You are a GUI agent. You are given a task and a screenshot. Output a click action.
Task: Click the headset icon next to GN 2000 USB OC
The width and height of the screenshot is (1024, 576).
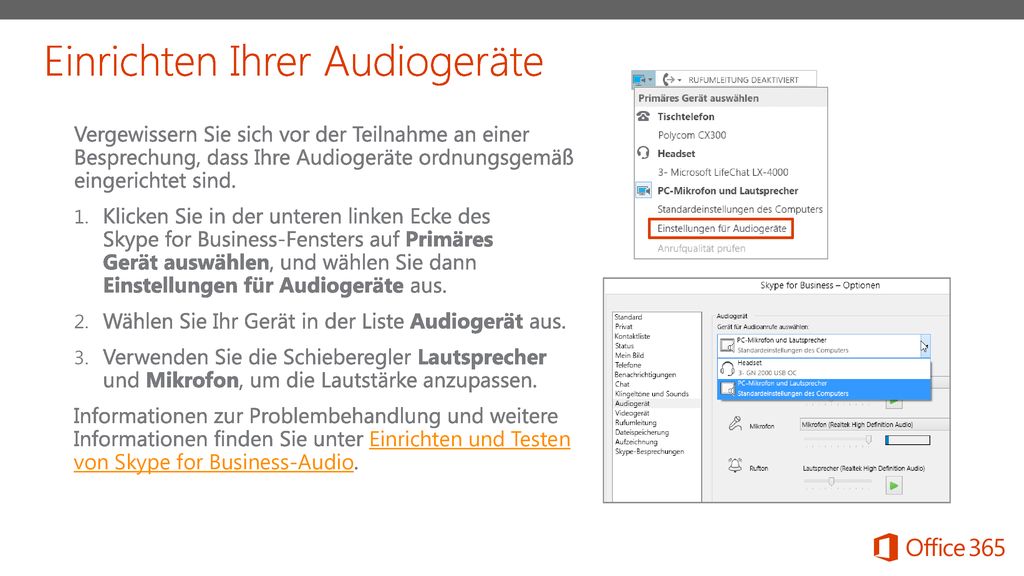coord(727,368)
